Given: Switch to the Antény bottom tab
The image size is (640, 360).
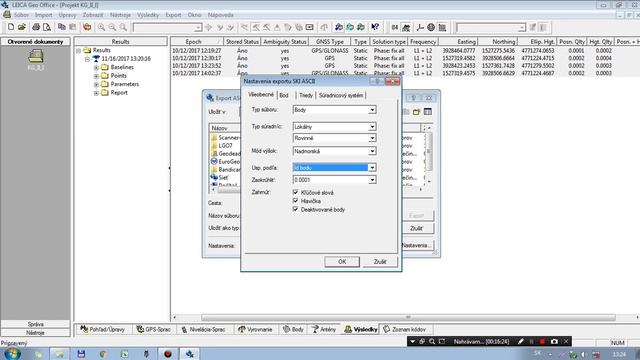Looking at the screenshot, I should (324, 329).
